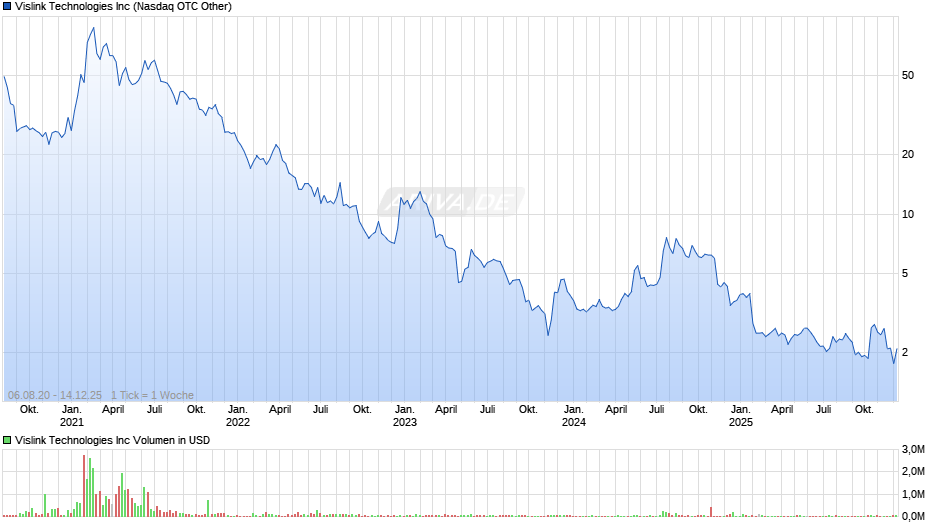Click the price axis value 10
The image size is (940, 526).
(x=908, y=215)
